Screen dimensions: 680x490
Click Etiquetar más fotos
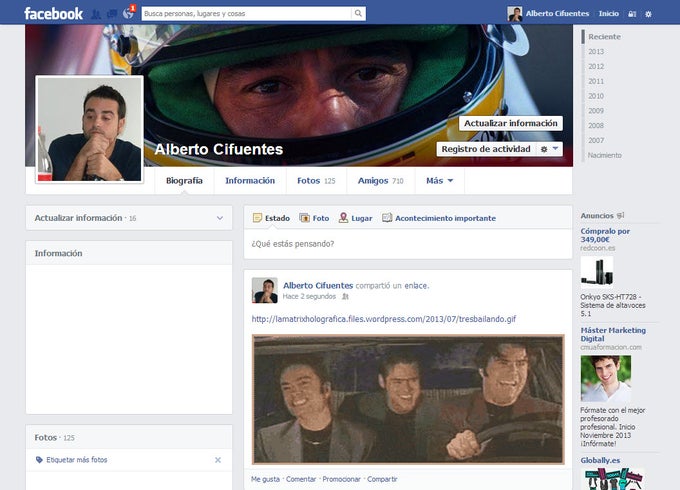pos(77,460)
